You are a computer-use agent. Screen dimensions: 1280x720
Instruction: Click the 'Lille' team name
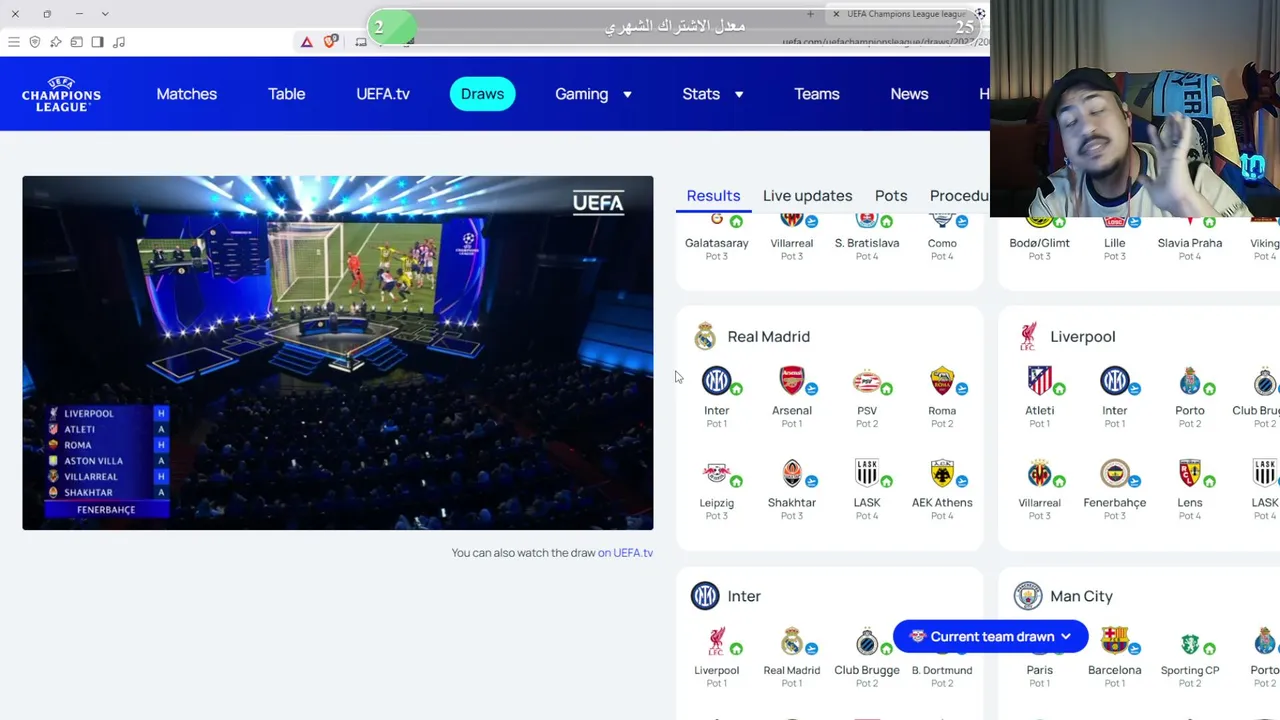[1115, 243]
